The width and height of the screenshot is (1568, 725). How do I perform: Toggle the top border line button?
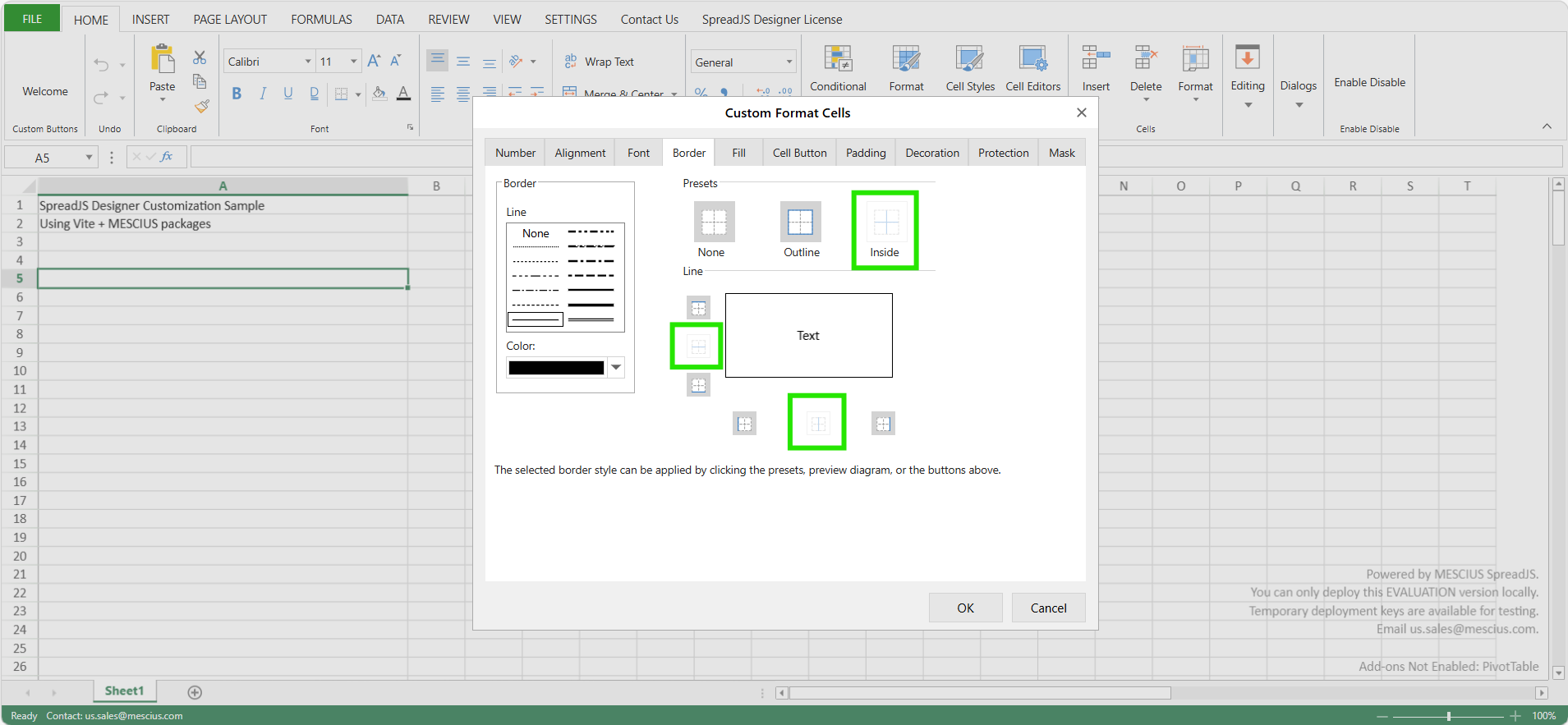[x=698, y=308]
